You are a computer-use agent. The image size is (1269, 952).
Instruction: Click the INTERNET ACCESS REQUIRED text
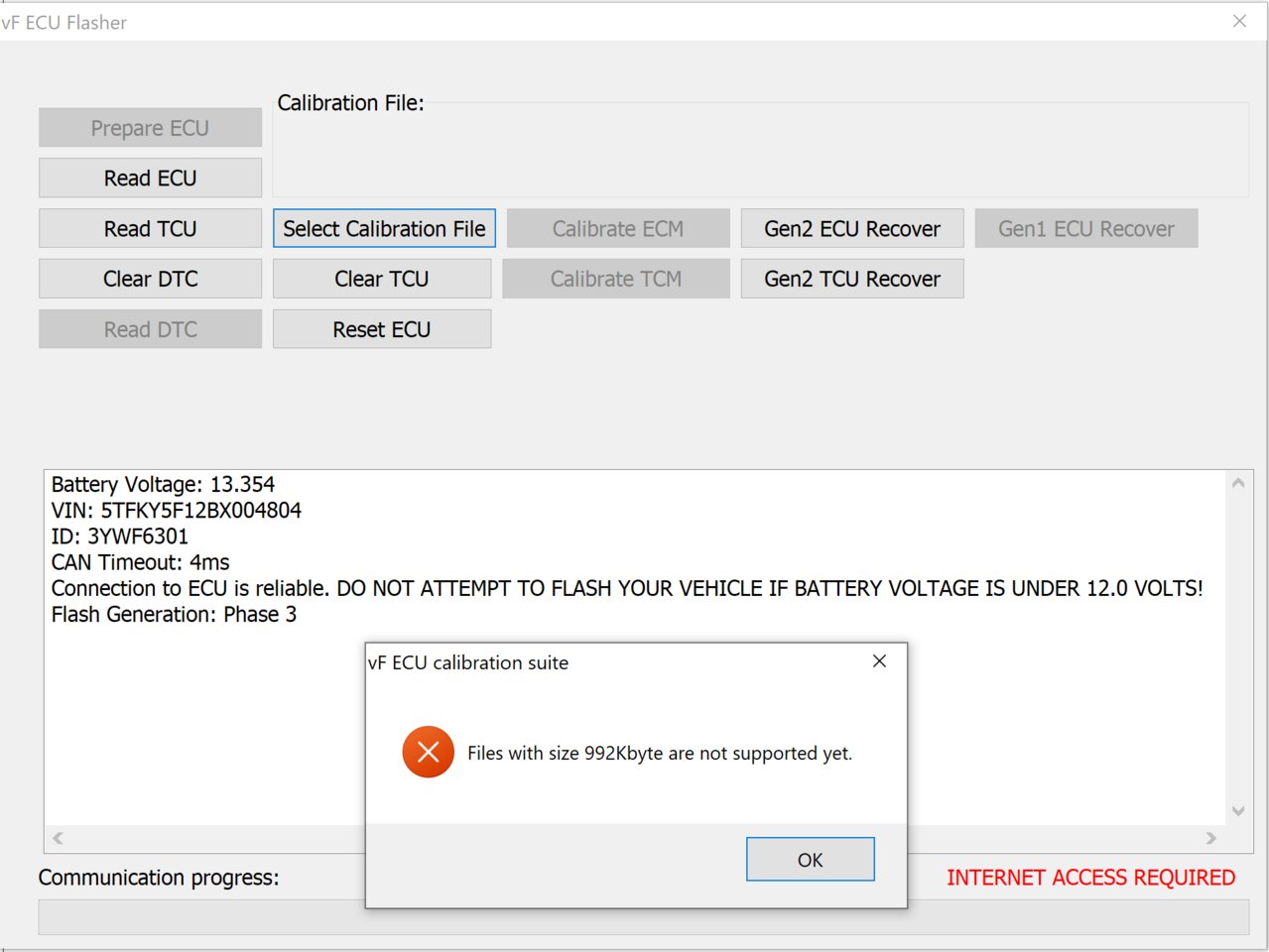(x=1090, y=878)
